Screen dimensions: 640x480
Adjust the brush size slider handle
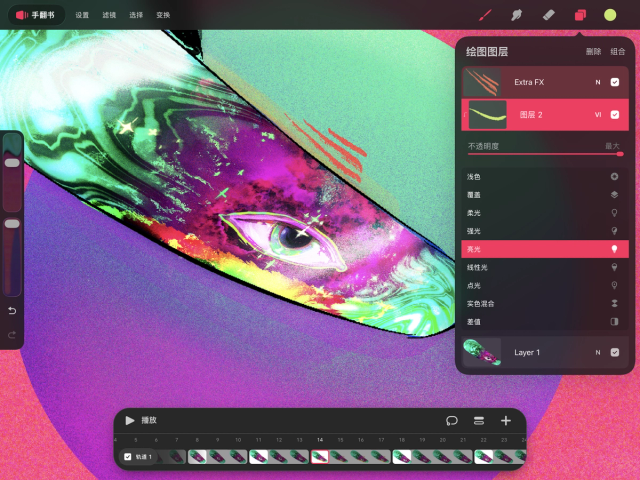(x=12, y=163)
